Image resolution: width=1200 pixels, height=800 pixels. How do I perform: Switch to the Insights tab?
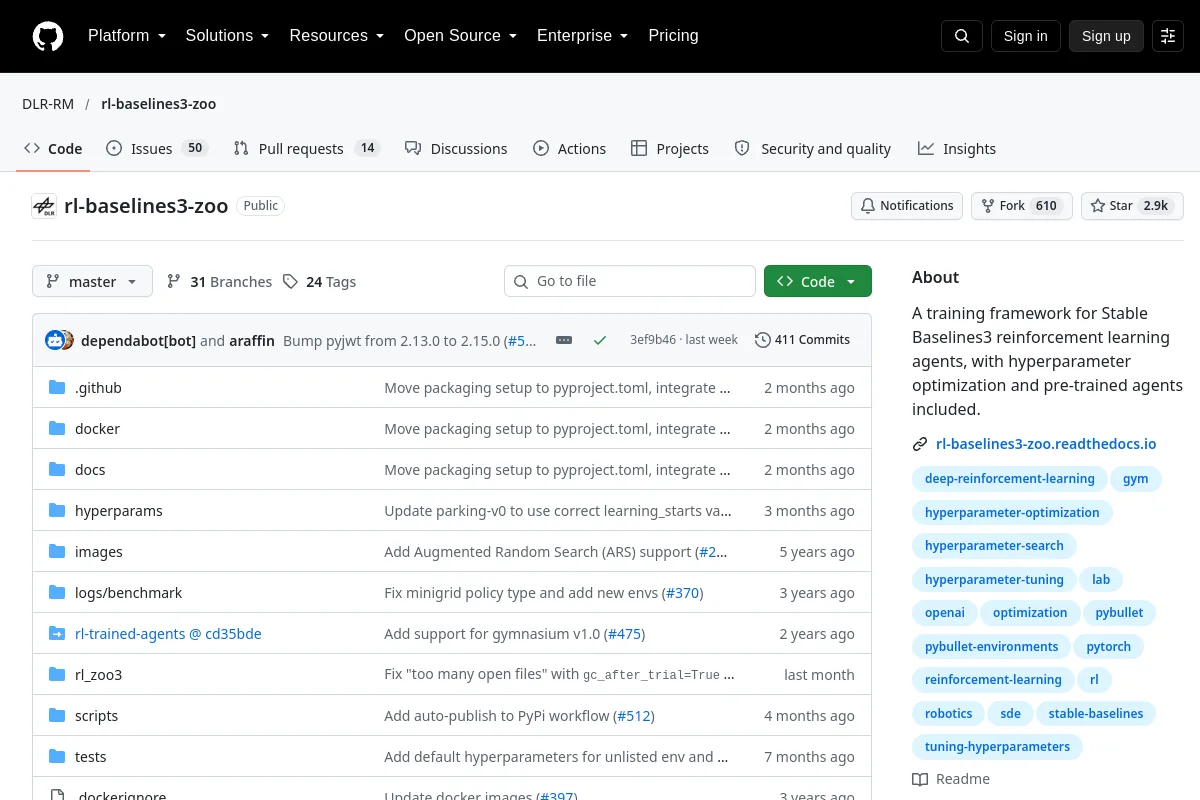tap(957, 149)
